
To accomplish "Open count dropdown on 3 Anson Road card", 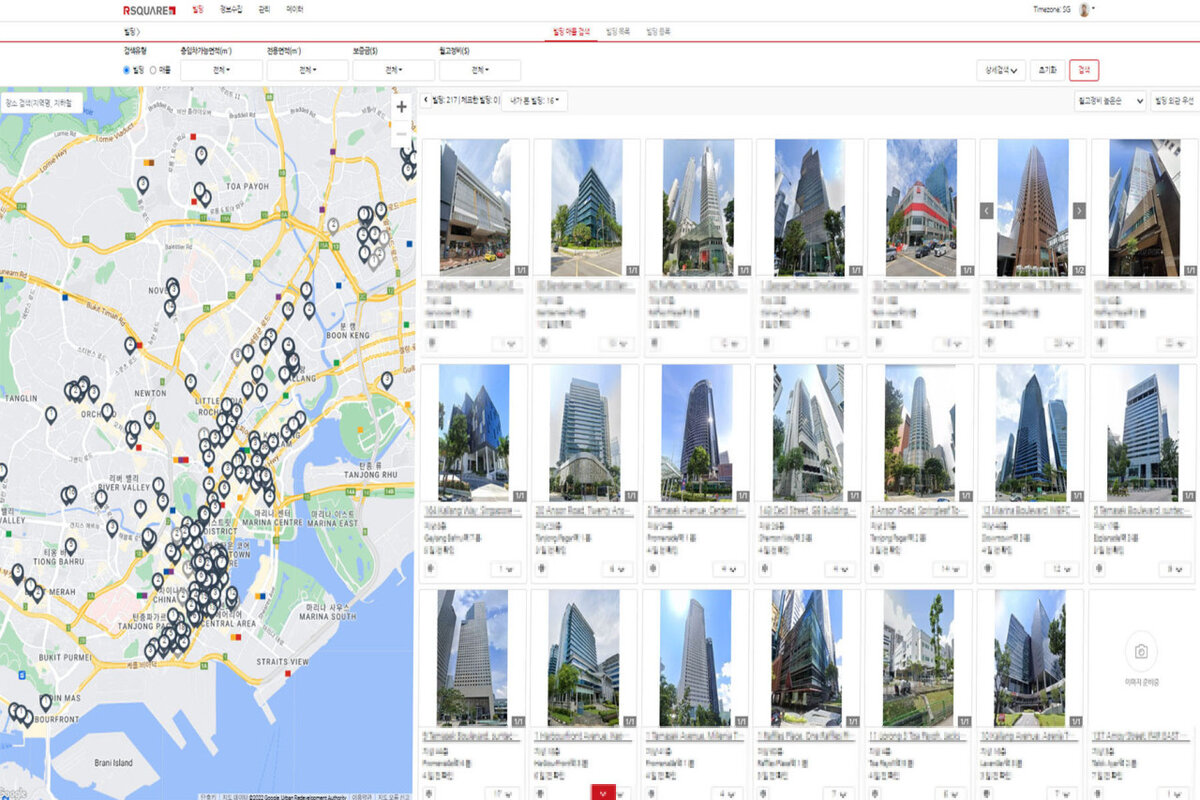I will coord(951,569).
